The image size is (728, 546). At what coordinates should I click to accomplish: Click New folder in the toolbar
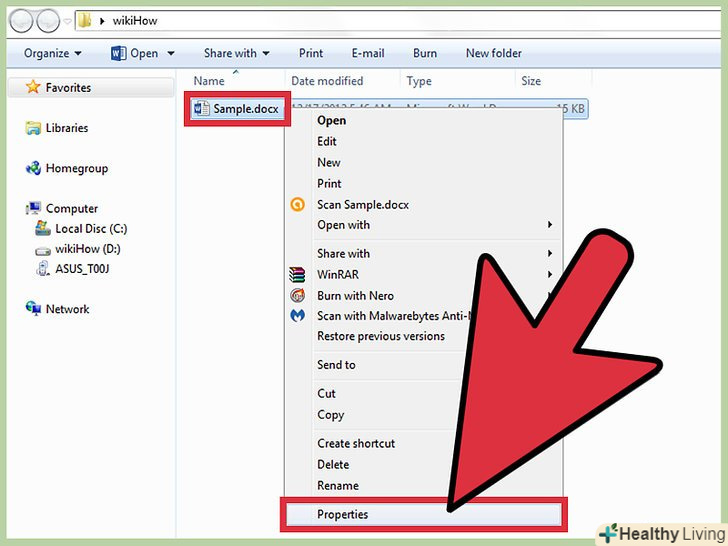click(x=494, y=53)
